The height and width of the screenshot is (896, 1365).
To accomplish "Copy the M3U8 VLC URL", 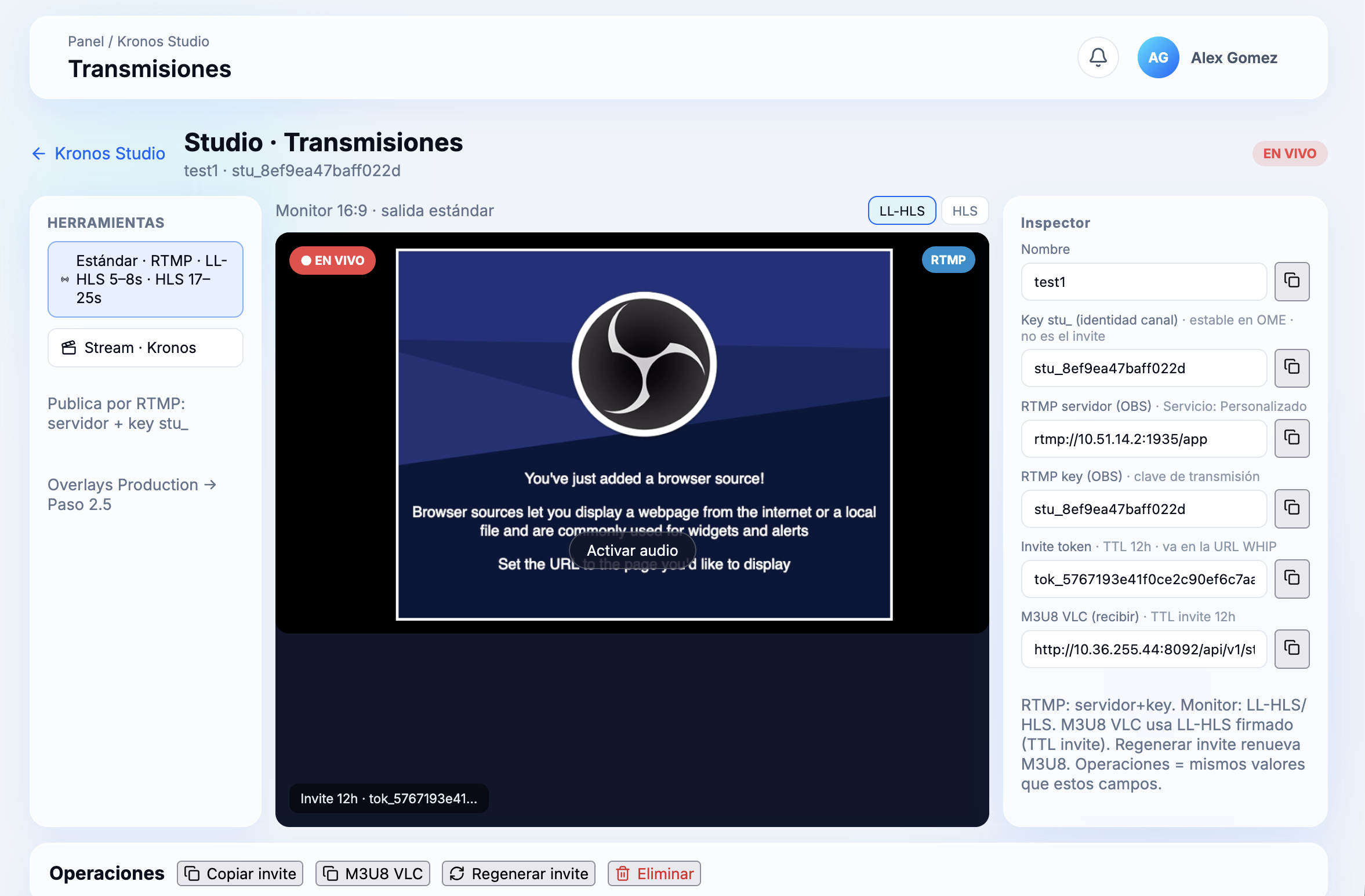I will click(x=1291, y=649).
